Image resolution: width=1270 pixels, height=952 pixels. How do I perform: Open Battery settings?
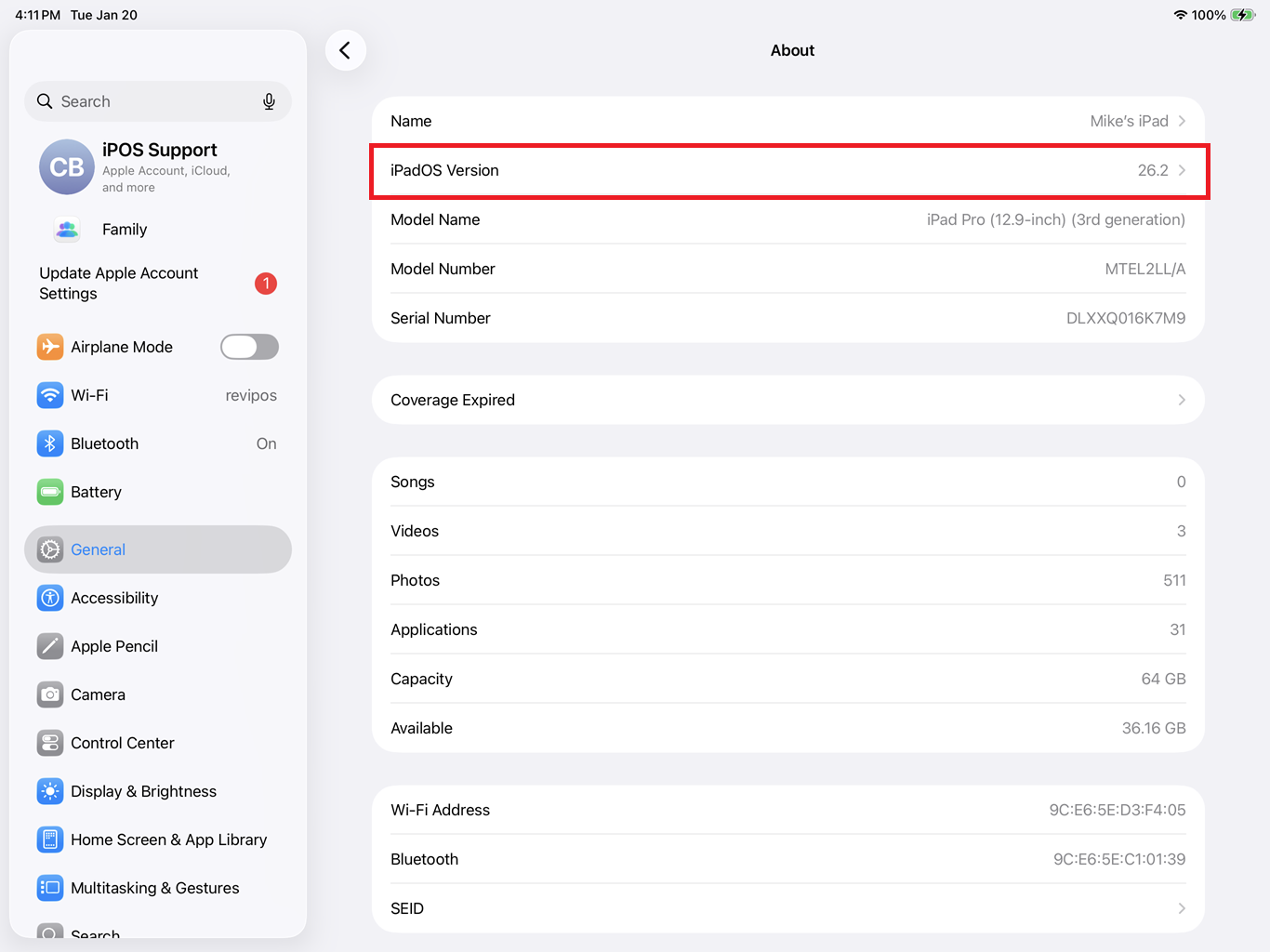[158, 492]
